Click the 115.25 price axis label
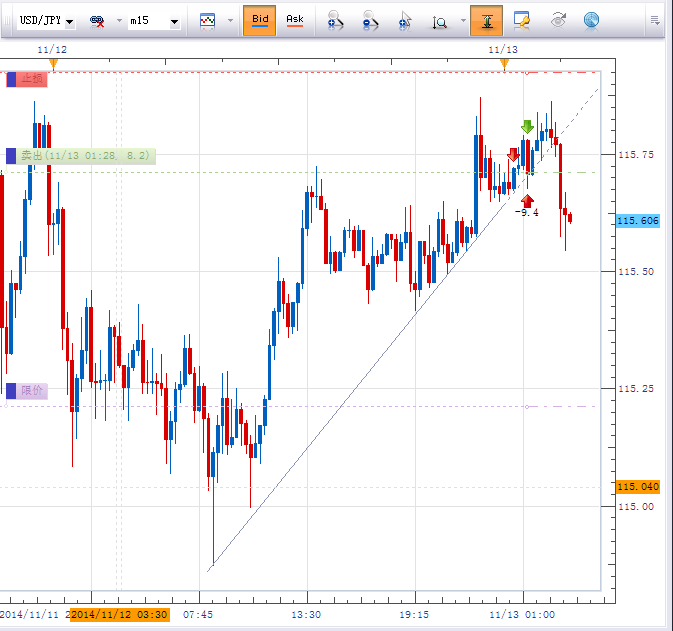 click(x=636, y=389)
